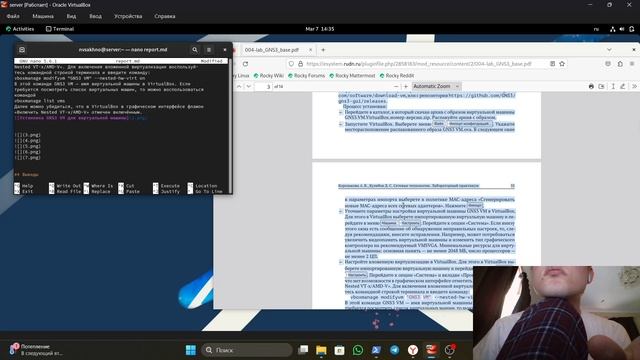Click the Activities button
Viewport: 640px width, 360px height.
click(20, 29)
